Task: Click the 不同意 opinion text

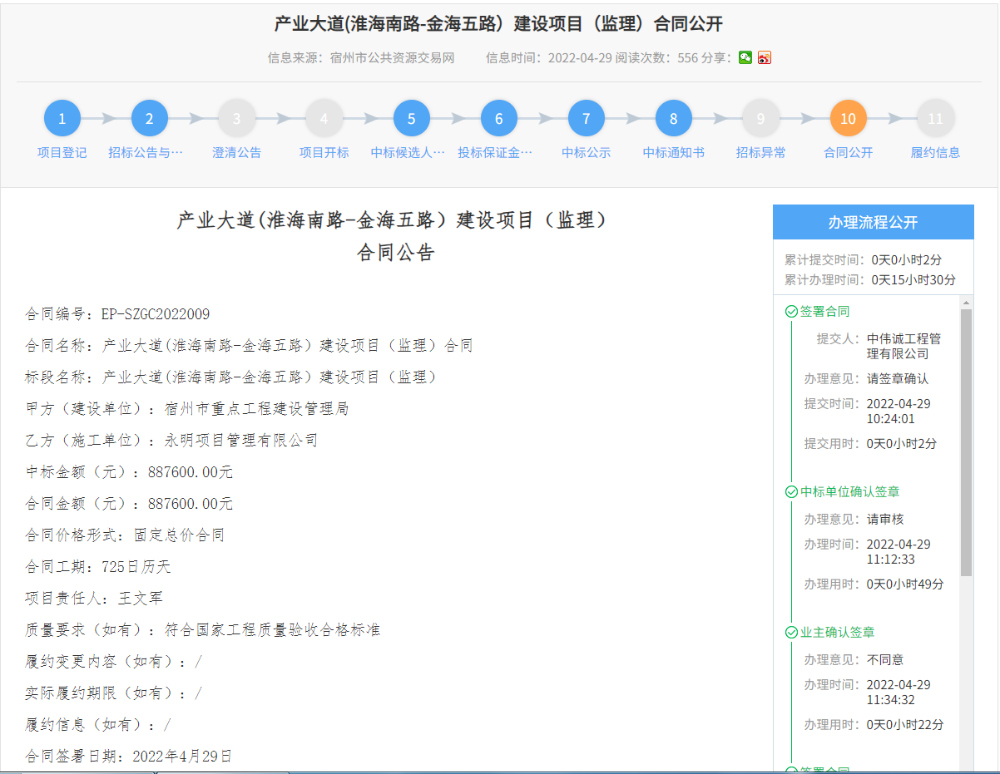Action: tap(885, 659)
